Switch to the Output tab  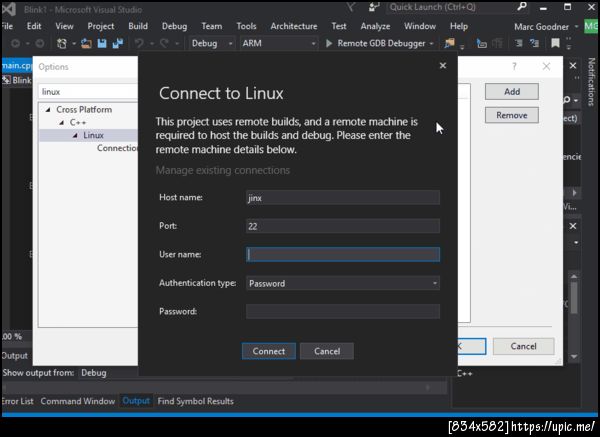[136, 401]
